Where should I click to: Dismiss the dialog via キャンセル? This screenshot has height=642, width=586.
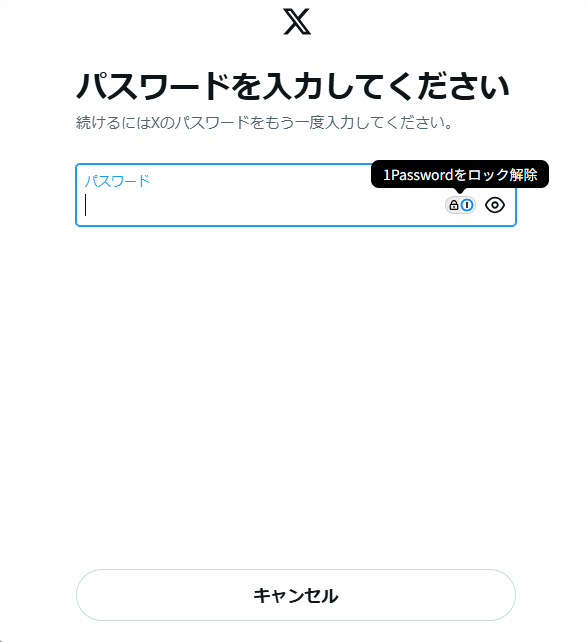[x=296, y=595]
